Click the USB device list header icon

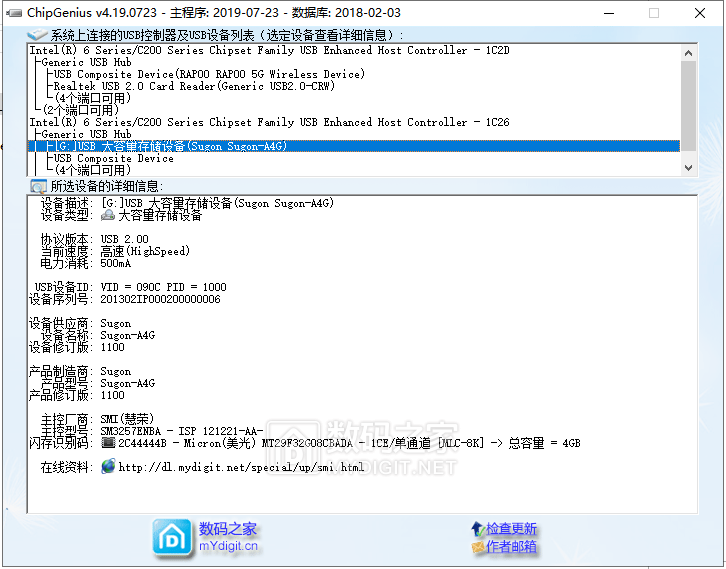tap(37, 35)
